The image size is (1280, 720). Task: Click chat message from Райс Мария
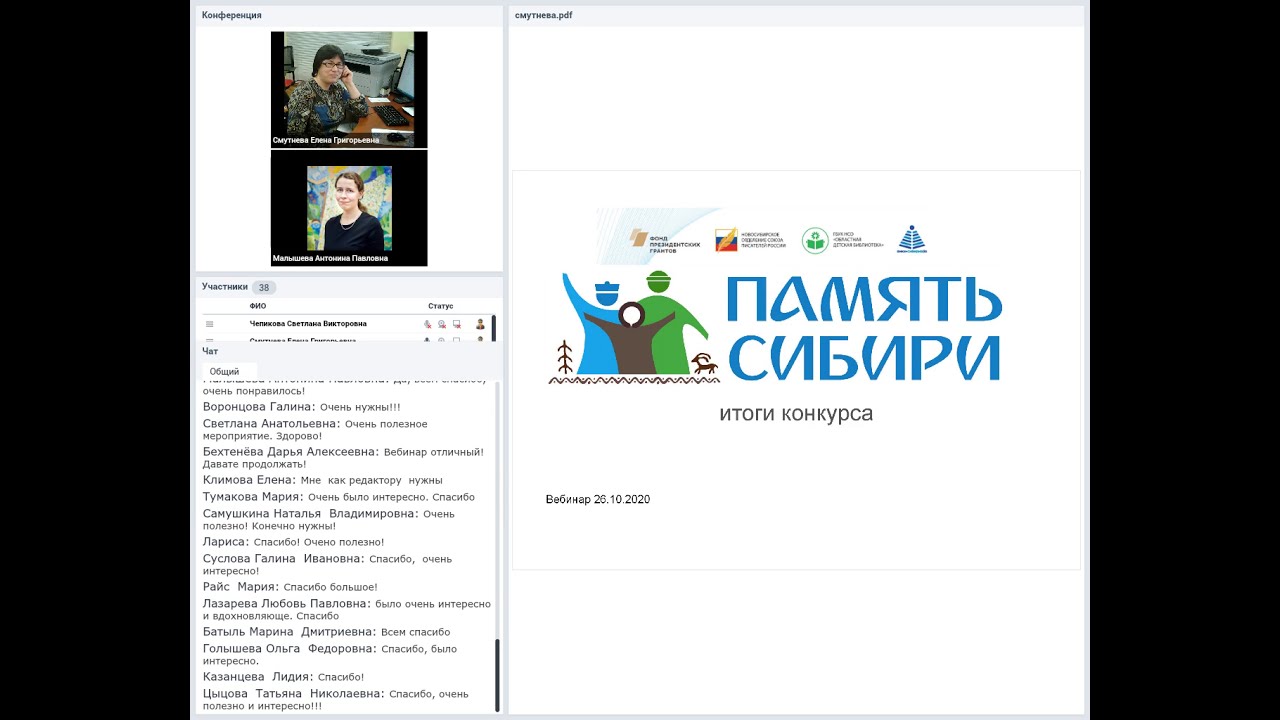pyautogui.click(x=291, y=587)
